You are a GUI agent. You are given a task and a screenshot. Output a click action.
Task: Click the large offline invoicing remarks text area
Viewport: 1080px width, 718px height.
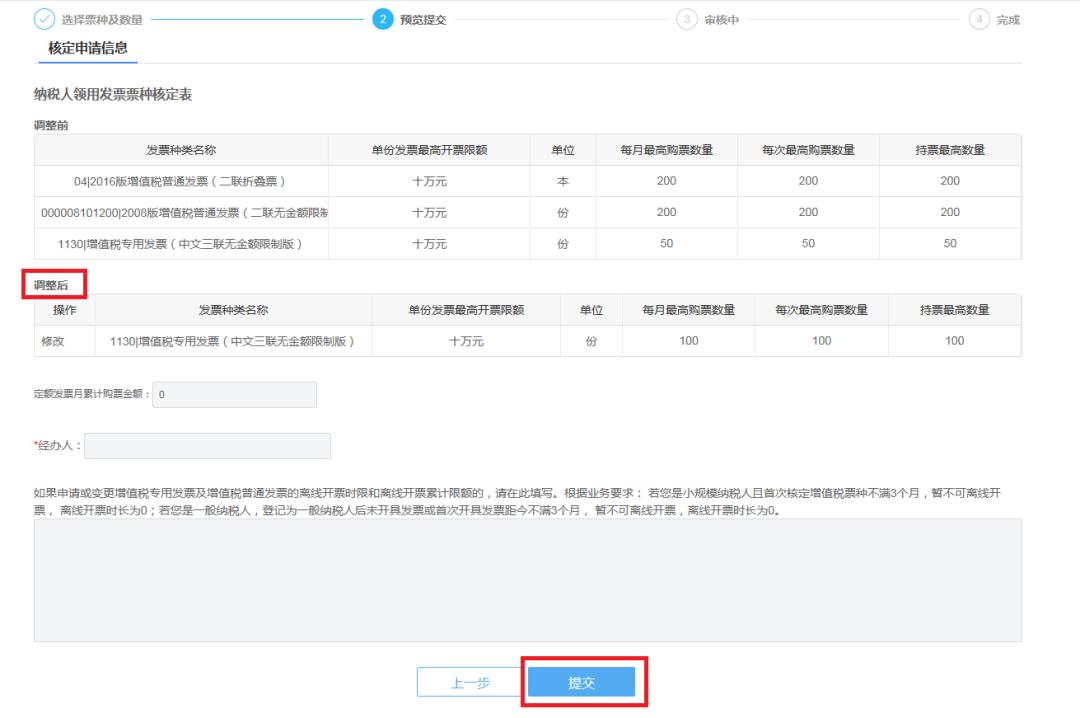click(528, 580)
